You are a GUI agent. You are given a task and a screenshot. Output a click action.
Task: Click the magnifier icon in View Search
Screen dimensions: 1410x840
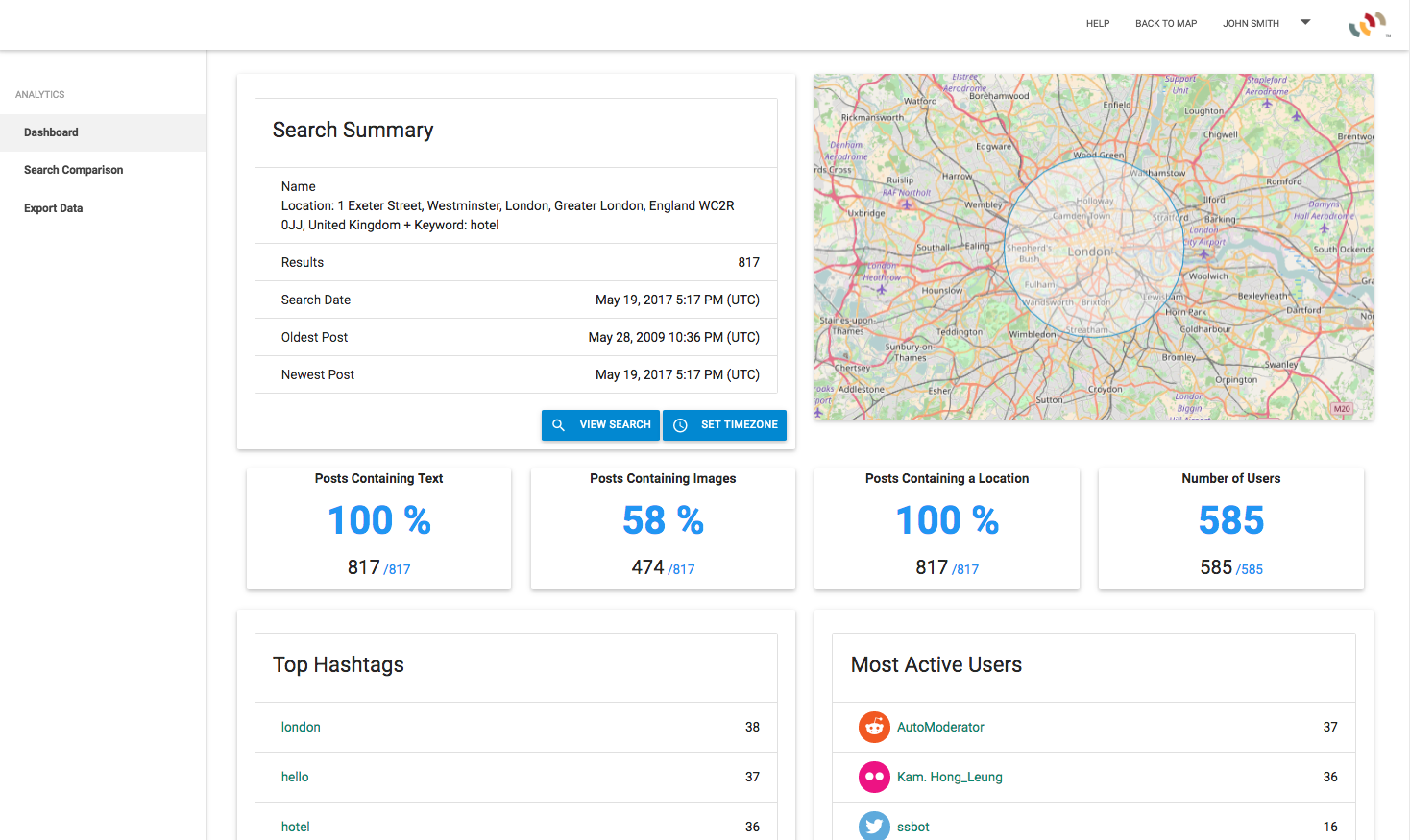558,425
